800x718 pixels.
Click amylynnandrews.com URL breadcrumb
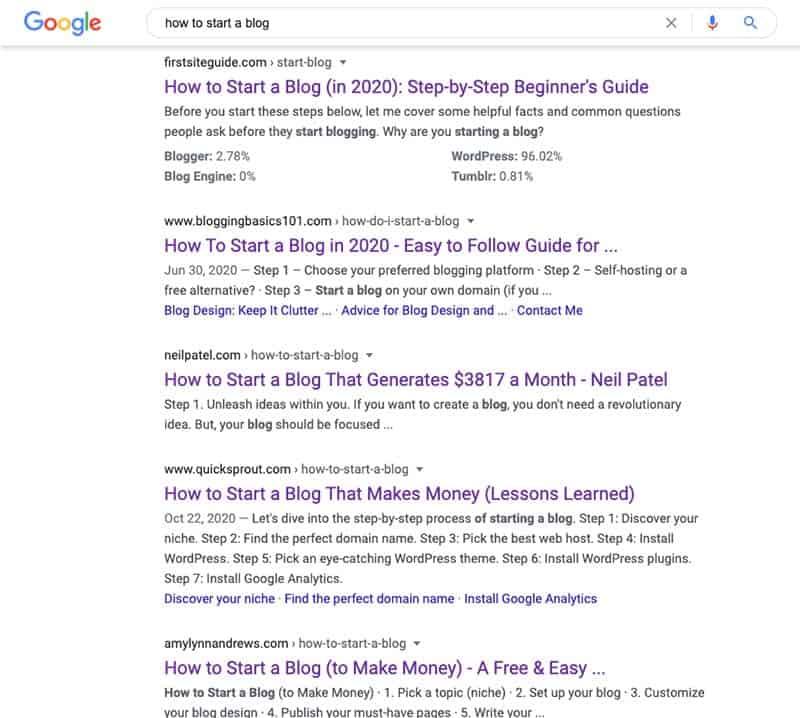tap(285, 643)
